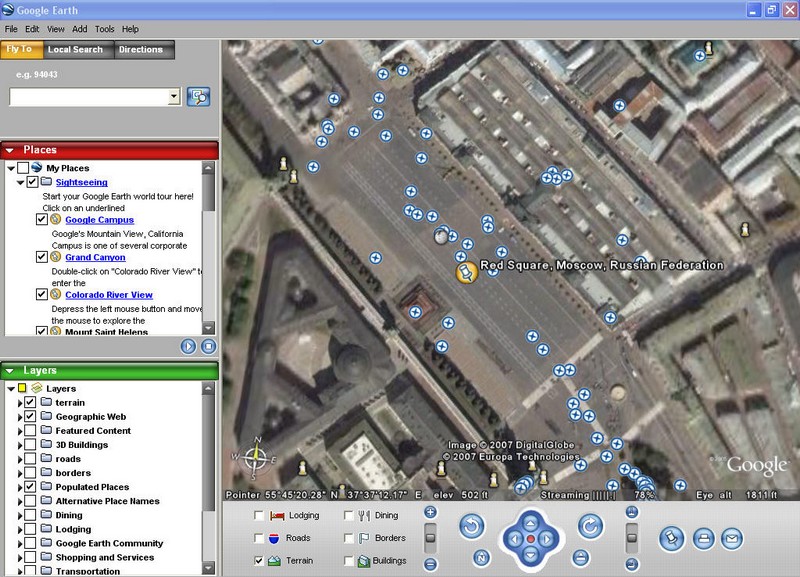Click the Sightseeing folder icon
This screenshot has height=577, width=800.
click(x=46, y=182)
